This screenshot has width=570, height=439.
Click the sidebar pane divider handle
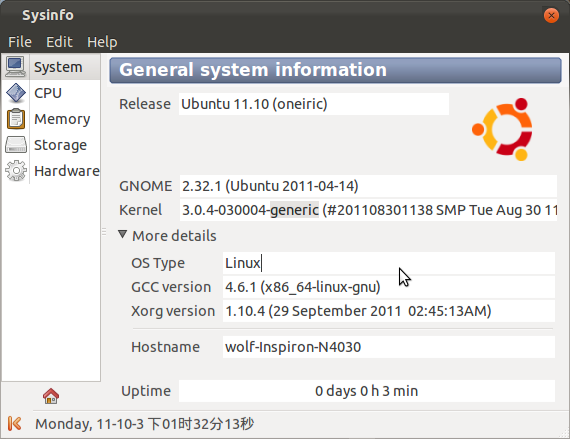coord(104,232)
